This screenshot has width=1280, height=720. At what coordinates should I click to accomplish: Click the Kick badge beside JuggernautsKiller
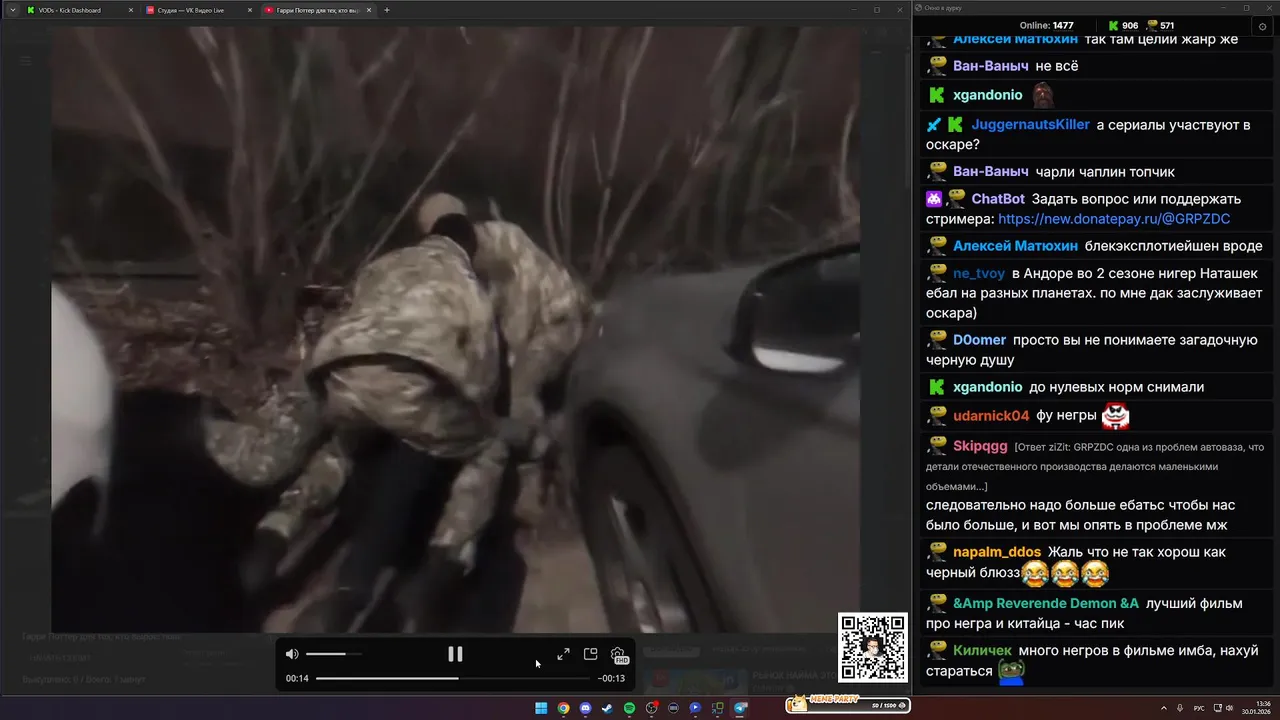click(x=955, y=125)
